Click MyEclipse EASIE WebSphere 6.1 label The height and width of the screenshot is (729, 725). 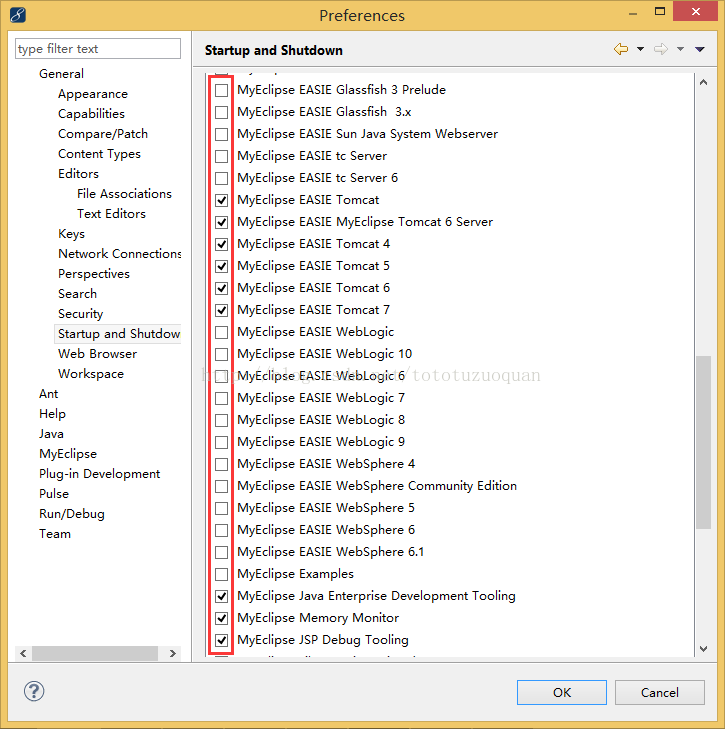331,552
